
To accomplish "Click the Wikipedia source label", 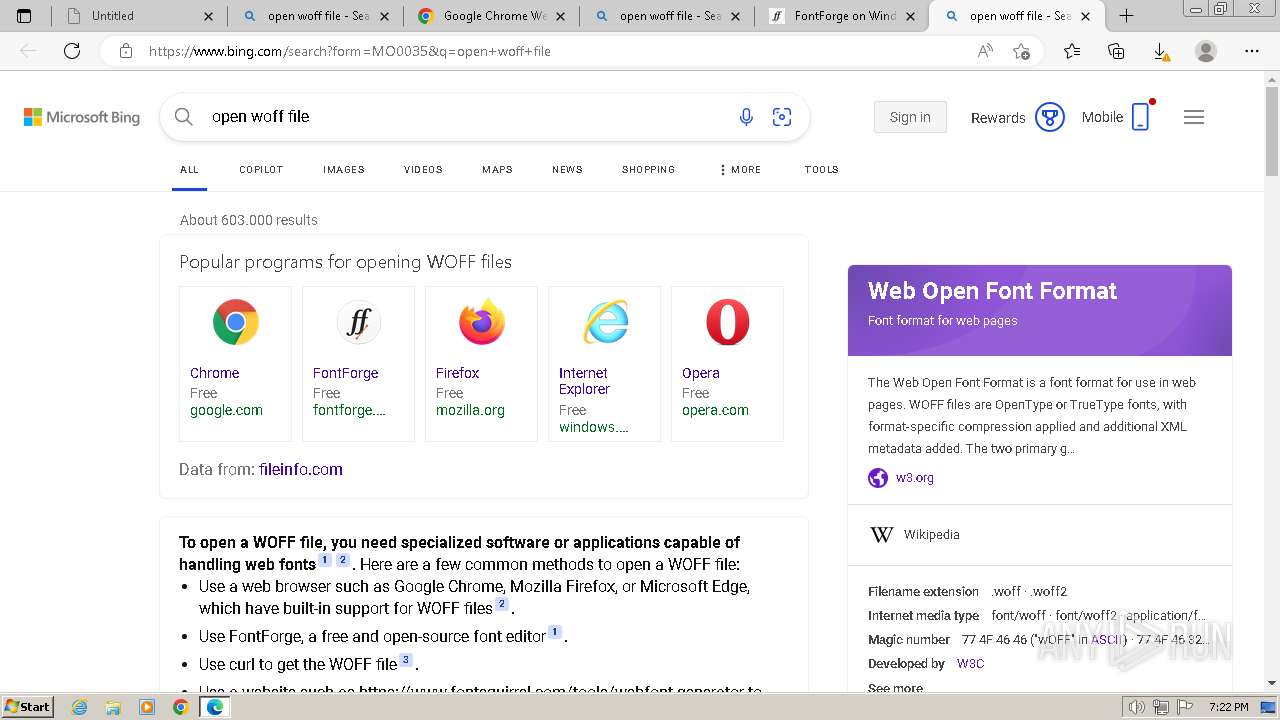I will [x=931, y=535].
